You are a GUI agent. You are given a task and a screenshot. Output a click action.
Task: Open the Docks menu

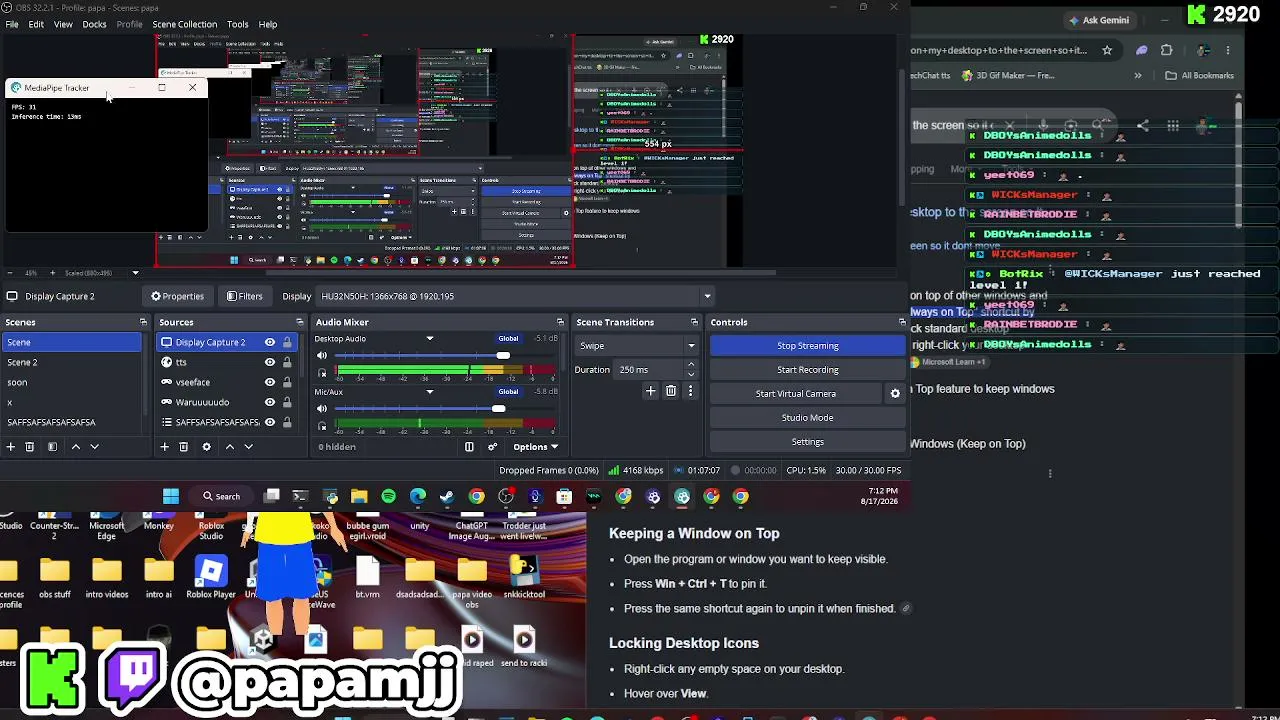click(94, 24)
